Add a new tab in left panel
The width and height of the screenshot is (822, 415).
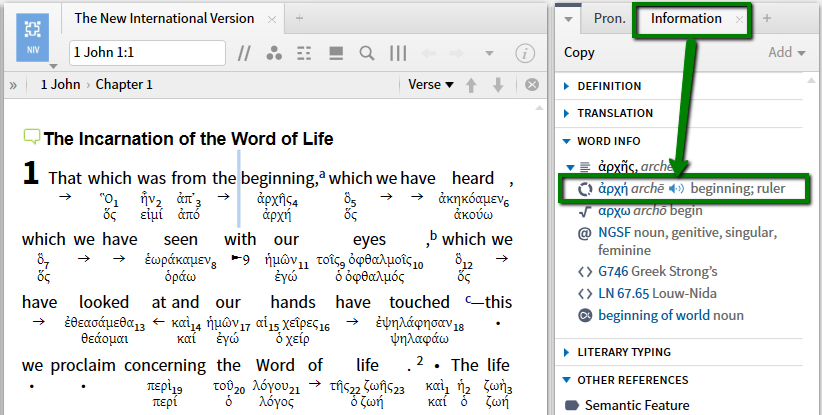coord(299,18)
